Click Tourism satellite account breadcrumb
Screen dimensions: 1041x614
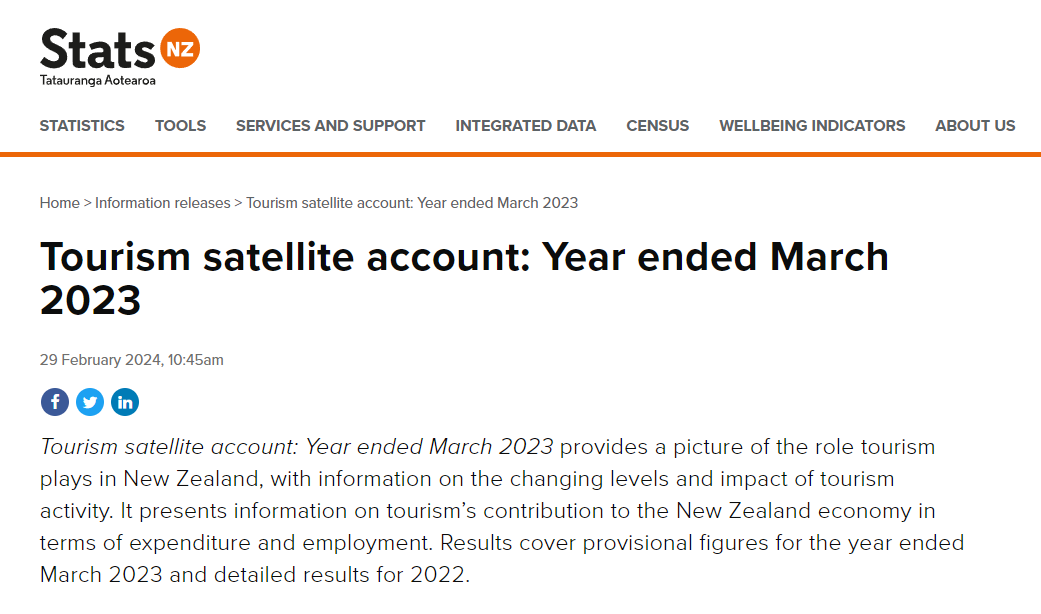point(412,203)
